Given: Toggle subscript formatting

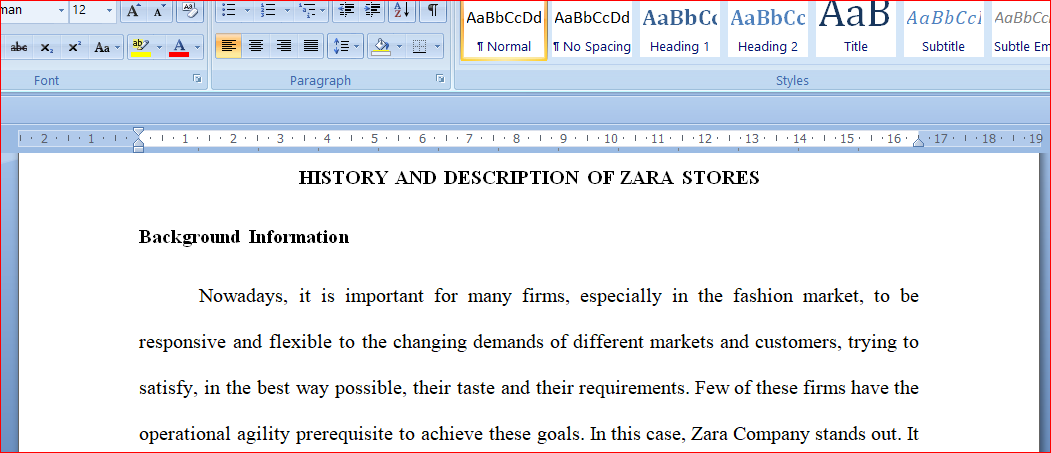Looking at the screenshot, I should (46, 47).
